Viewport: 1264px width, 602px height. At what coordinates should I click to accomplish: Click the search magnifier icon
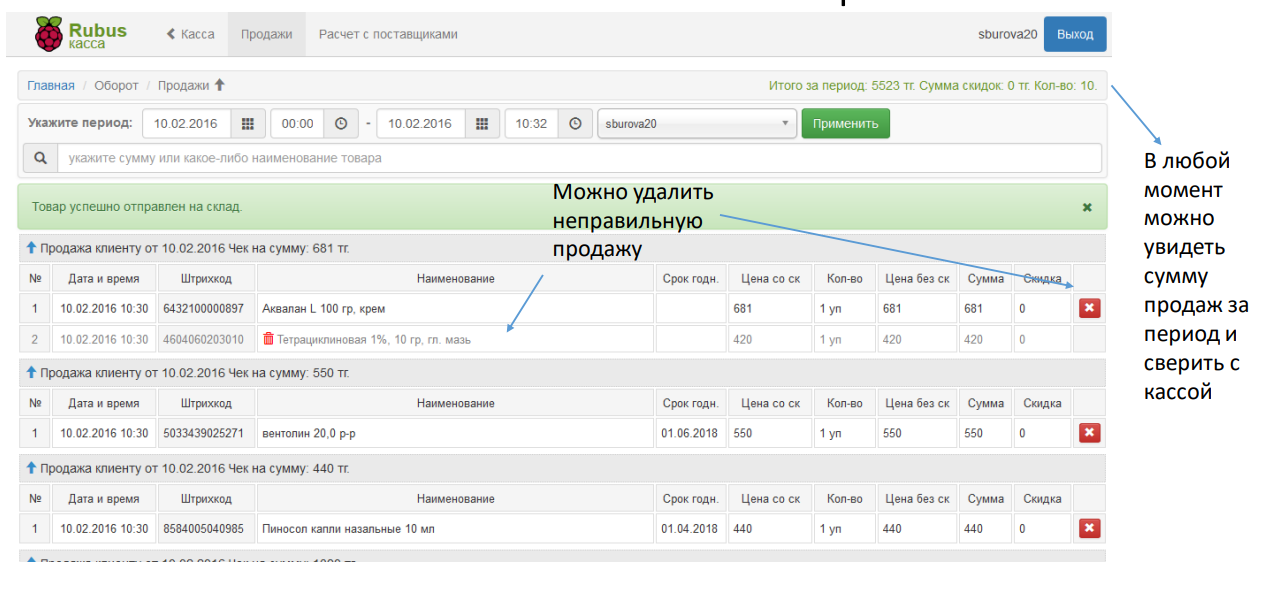[40, 158]
